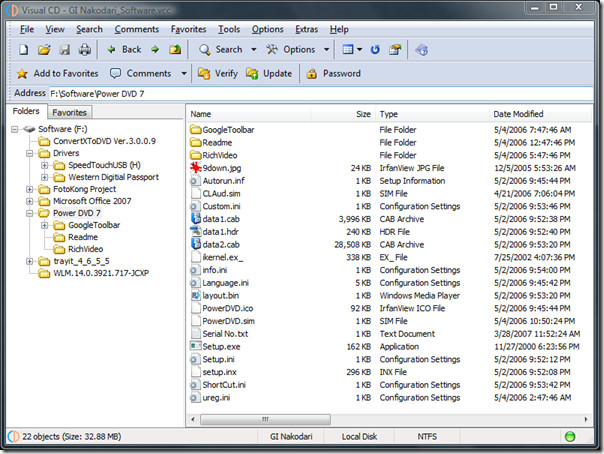Expand the FotoKong Project folder node
The width and height of the screenshot is (604, 454).
point(30,189)
